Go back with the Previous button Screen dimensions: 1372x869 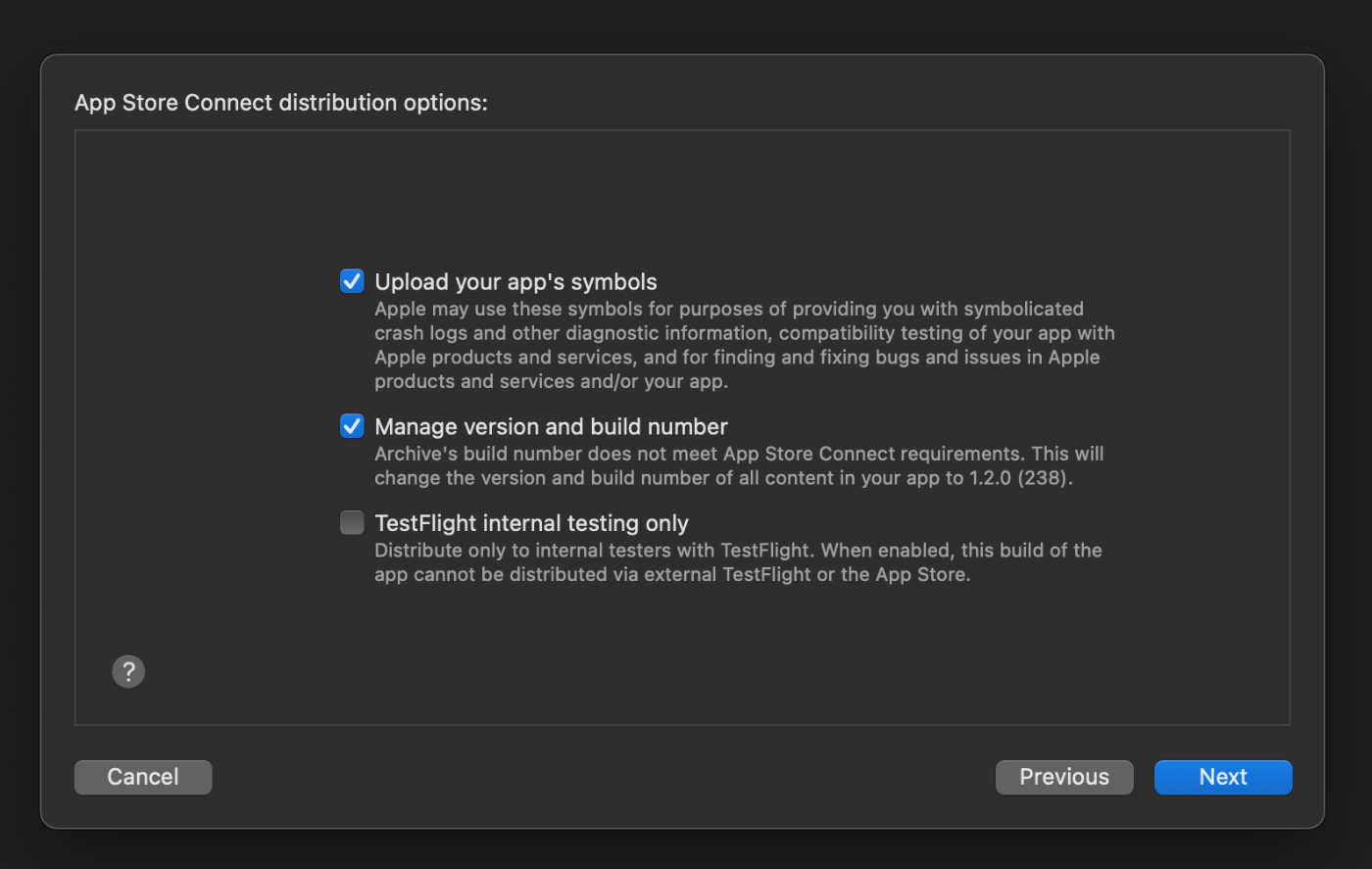tap(1064, 777)
